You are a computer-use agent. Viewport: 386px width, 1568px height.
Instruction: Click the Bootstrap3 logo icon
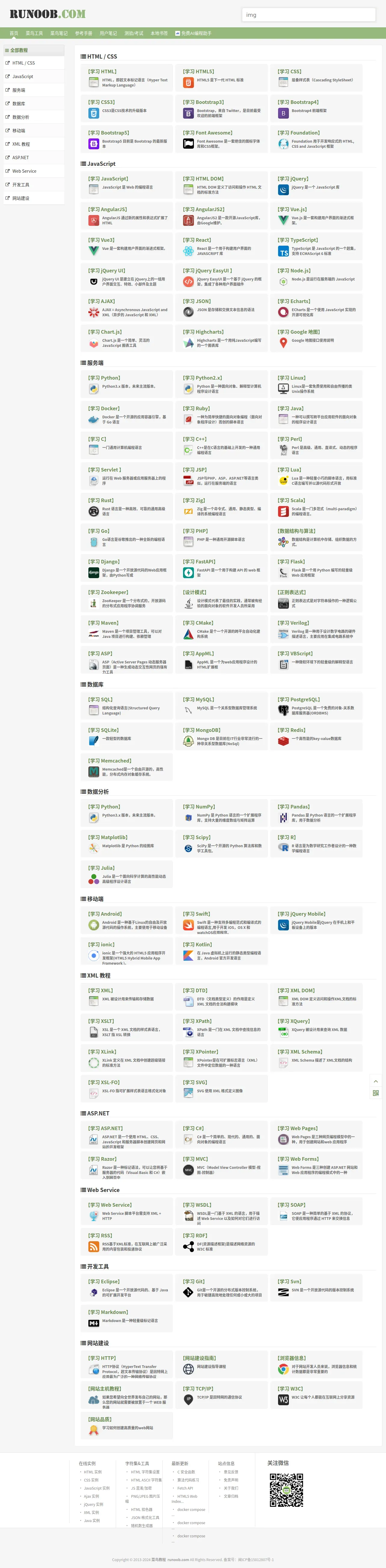click(x=188, y=113)
